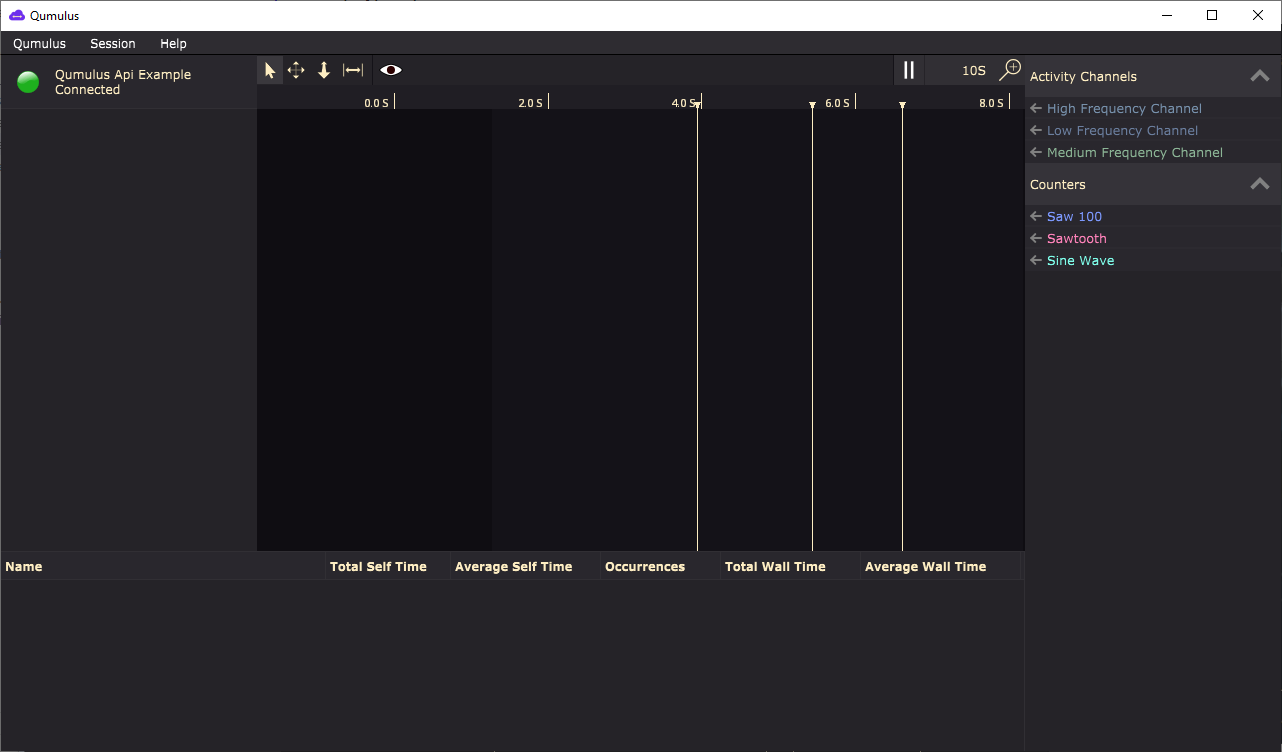
Task: Select Medium Frequency Channel label
Action: pyautogui.click(x=1135, y=152)
